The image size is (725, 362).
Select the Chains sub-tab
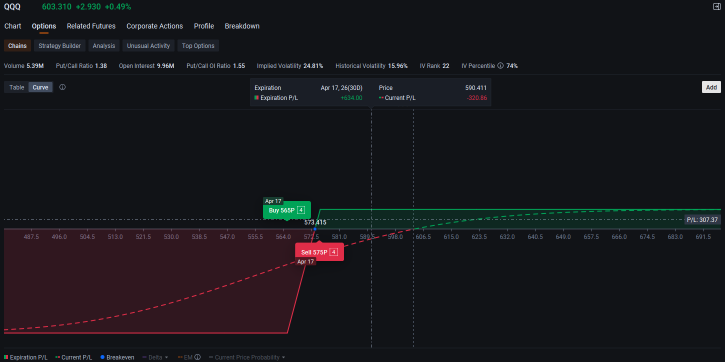click(17, 46)
